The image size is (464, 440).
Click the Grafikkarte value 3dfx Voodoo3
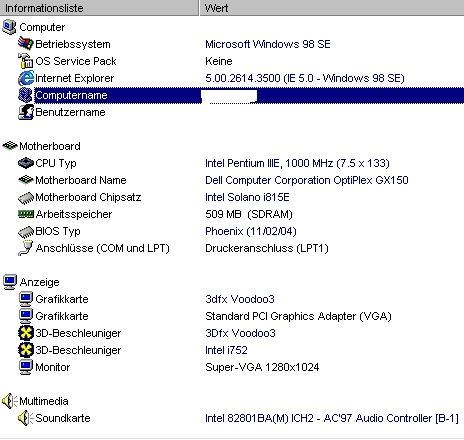(240, 299)
